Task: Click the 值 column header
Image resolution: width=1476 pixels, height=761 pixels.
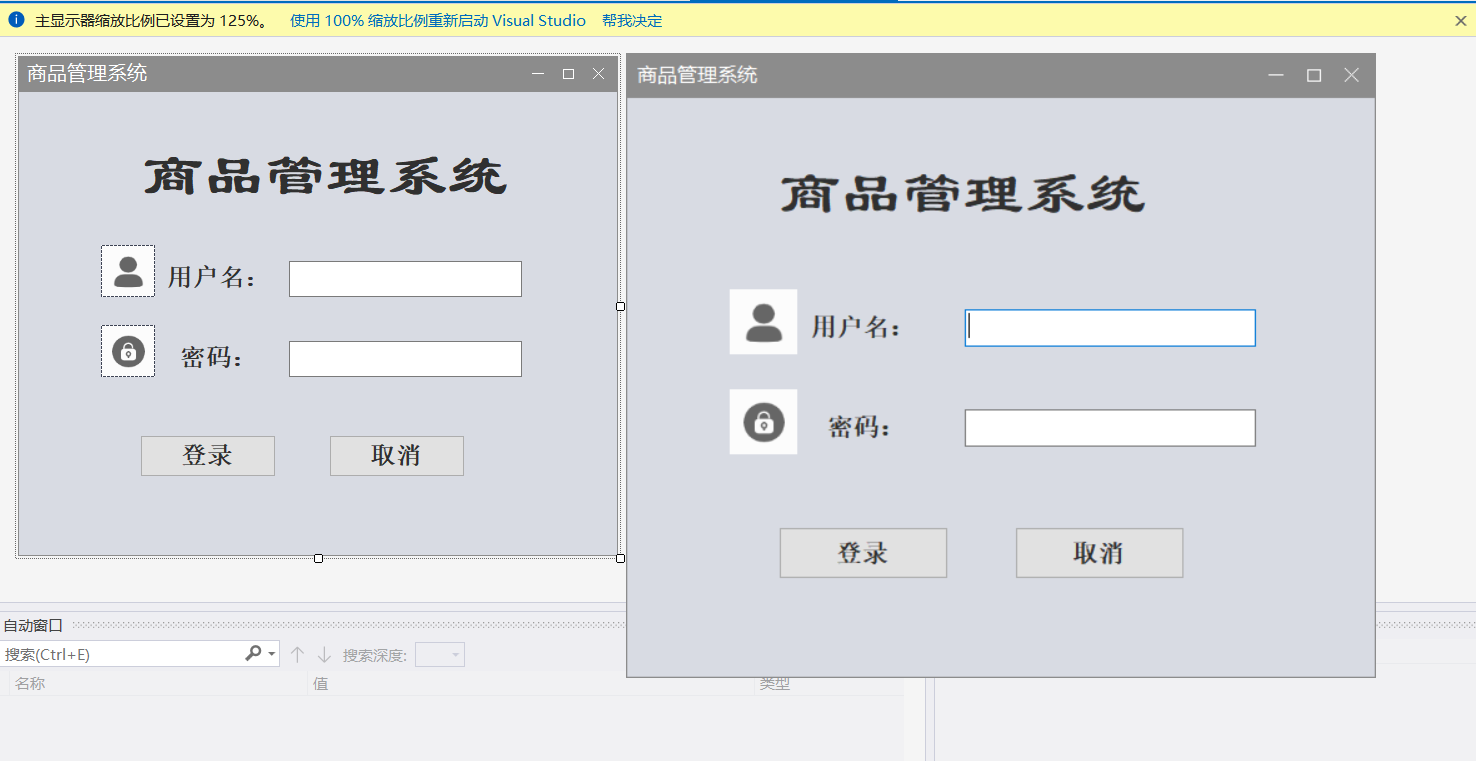Action: [x=320, y=684]
